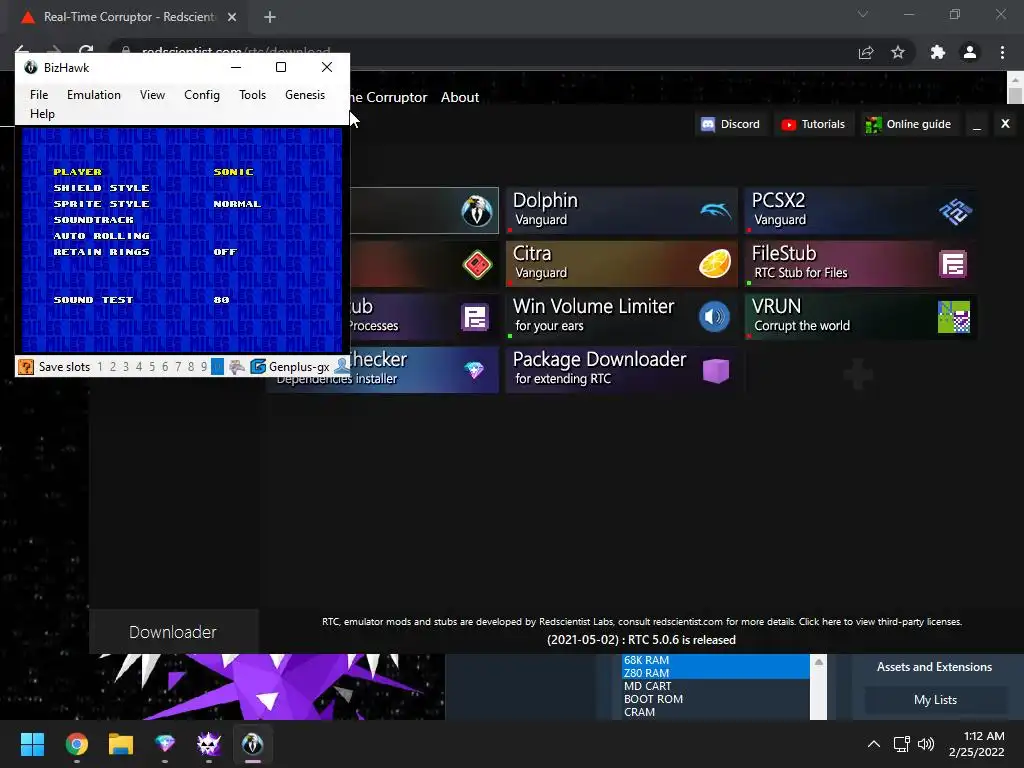Click the memory domain list scrollbar up arrow
1024x768 pixels.
[x=818, y=662]
